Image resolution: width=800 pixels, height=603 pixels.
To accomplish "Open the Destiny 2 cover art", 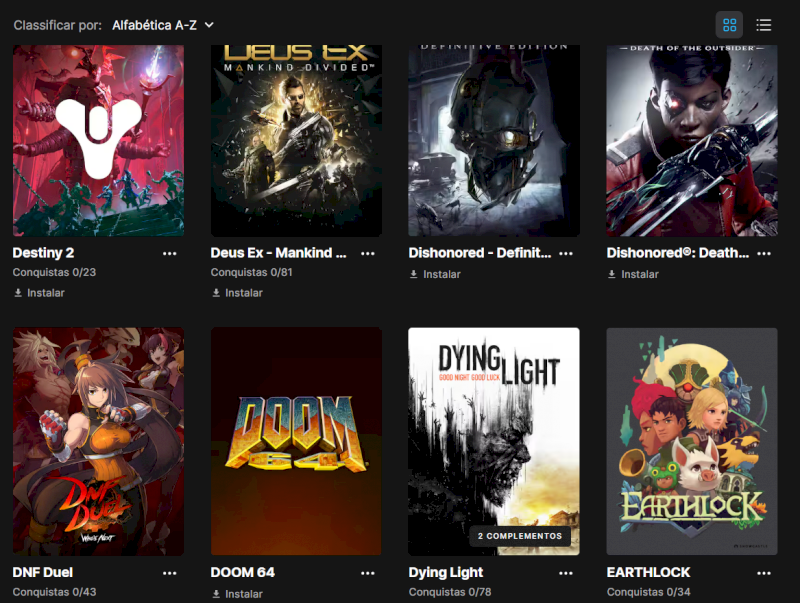I will [98, 140].
